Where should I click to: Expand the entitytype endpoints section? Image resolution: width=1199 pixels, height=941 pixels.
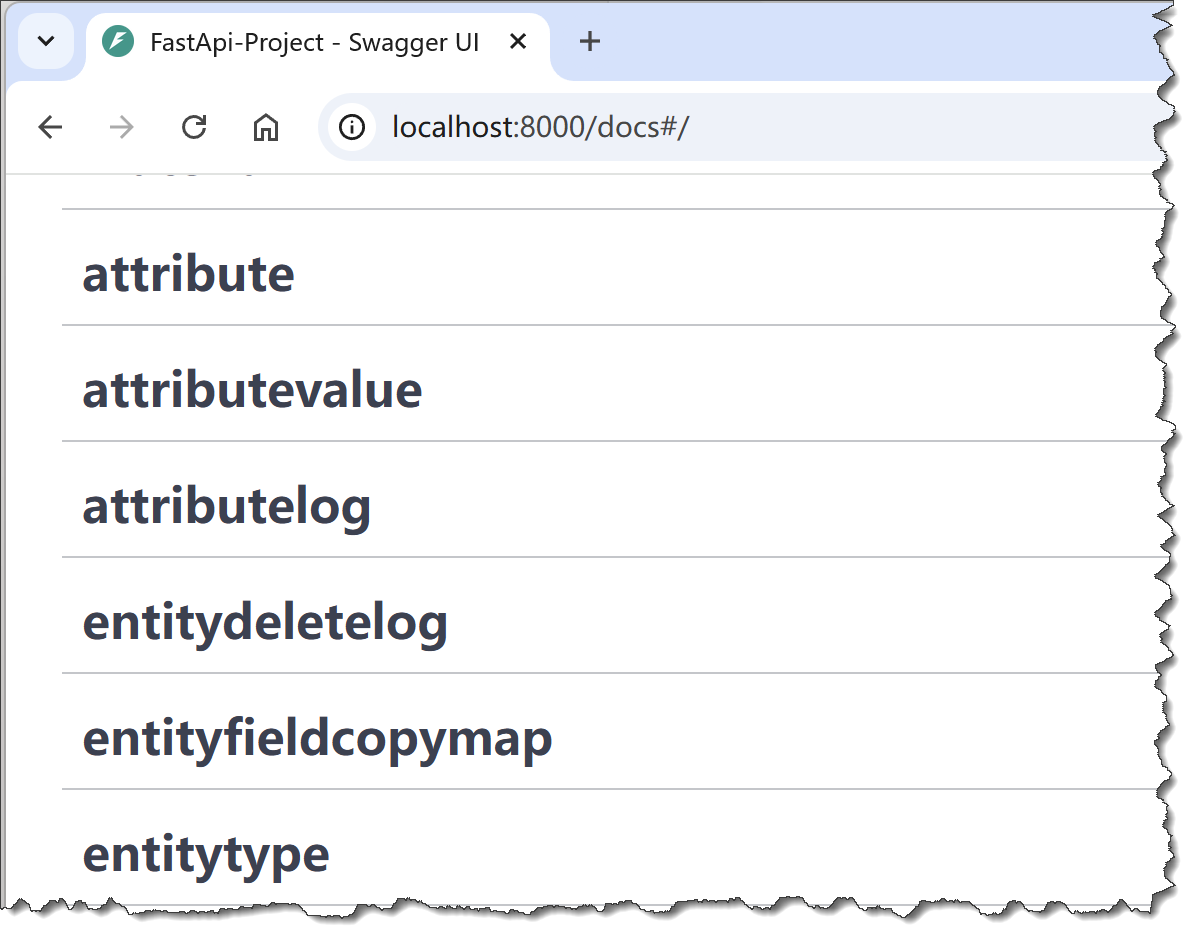point(205,854)
